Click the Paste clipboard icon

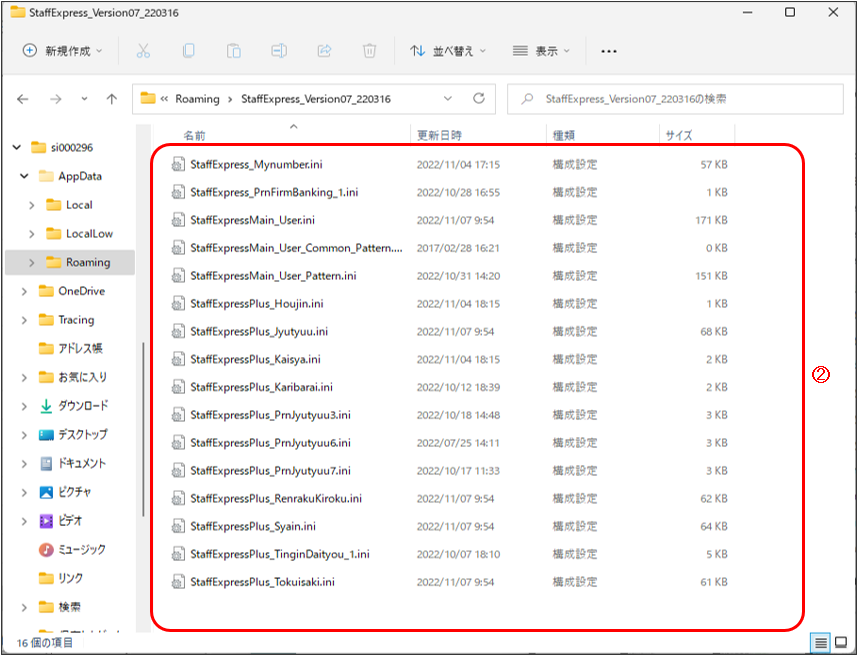tap(234, 51)
